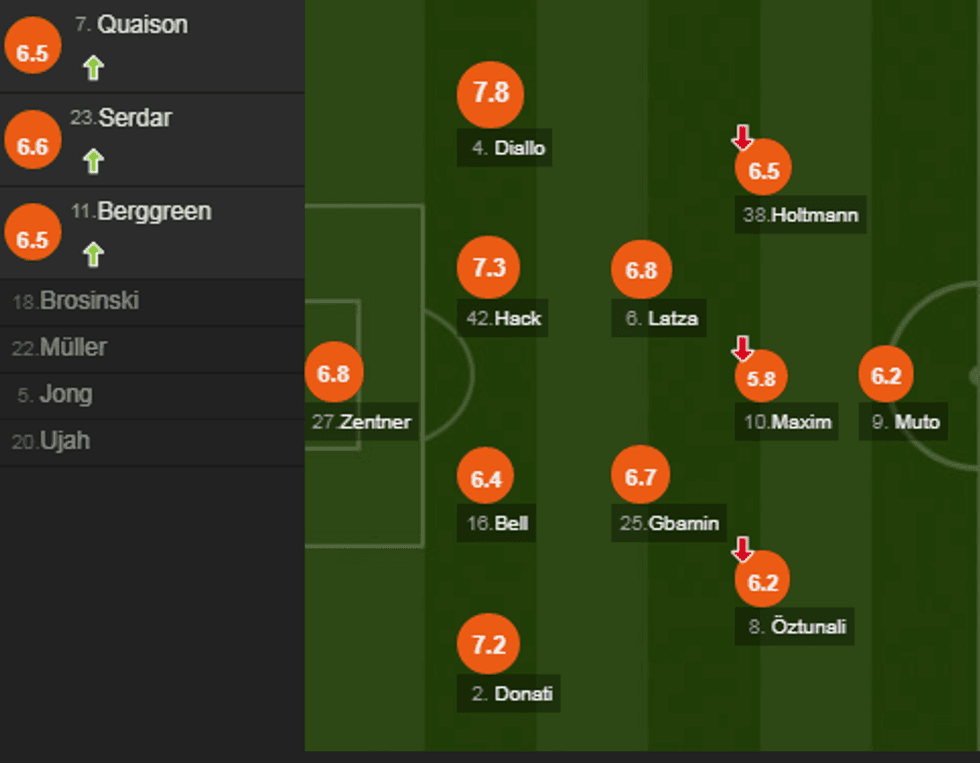The image size is (980, 763).
Task: Click the green arrow below Berggreen
Action: (93, 255)
